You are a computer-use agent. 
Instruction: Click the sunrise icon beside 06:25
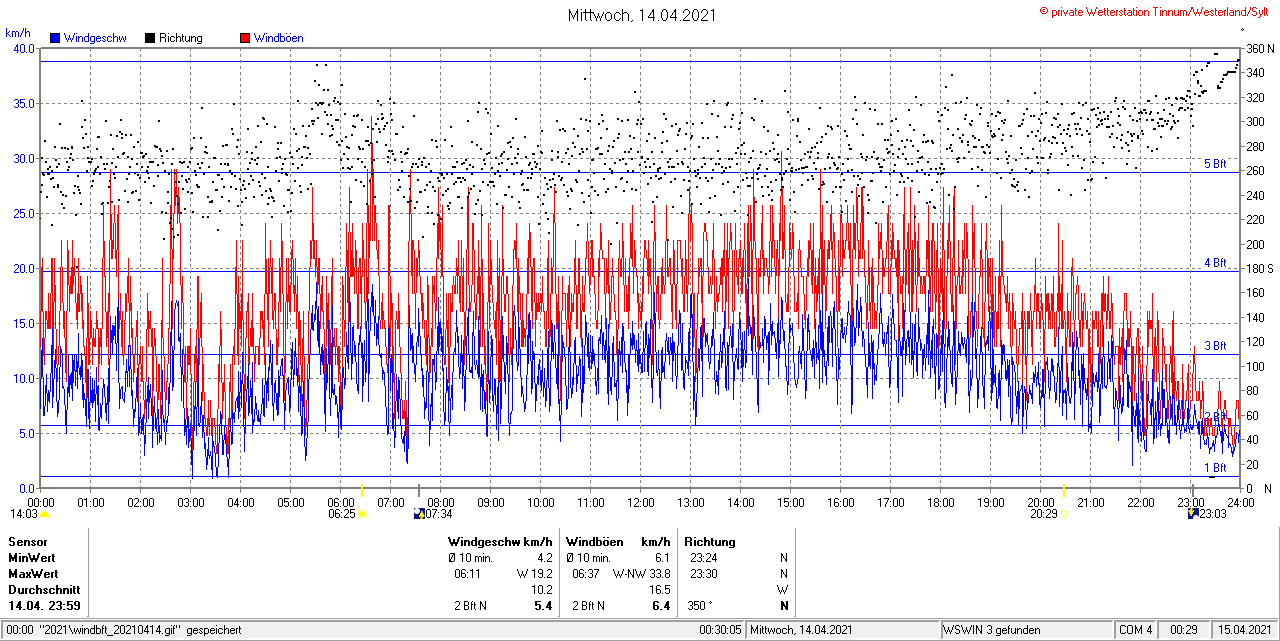tap(363, 514)
